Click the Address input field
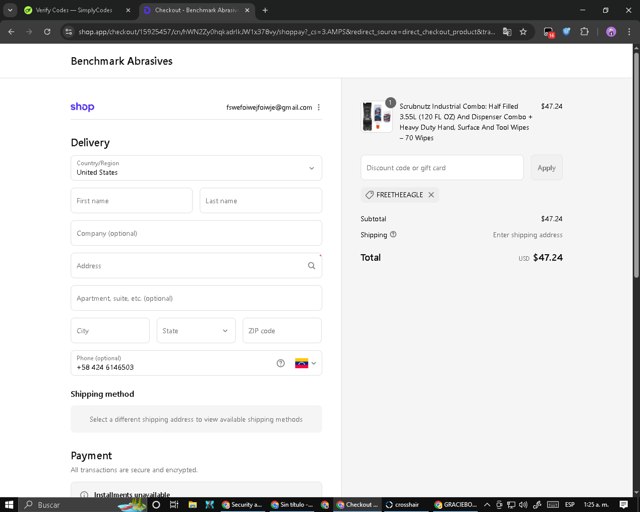Viewport: 640px width, 512px height. click(196, 265)
